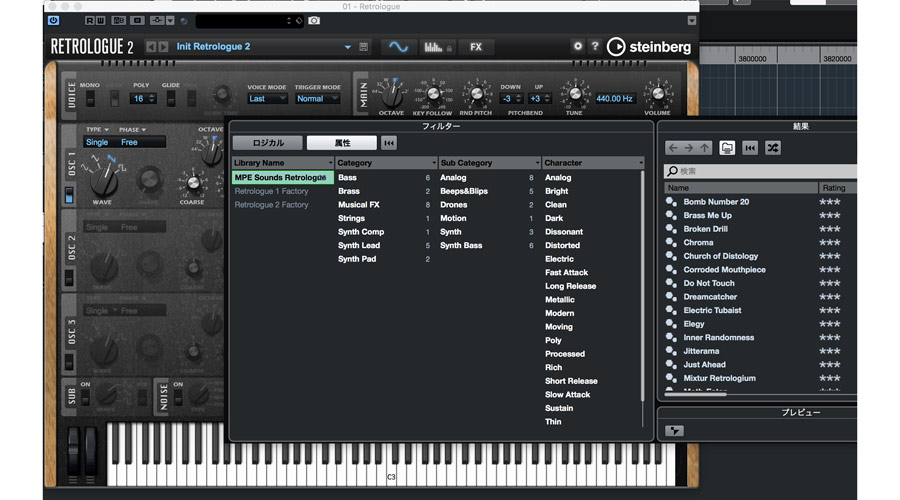This screenshot has height=500, width=900.
Task: Open the arpeggiator page with the bars icon
Action: pyautogui.click(x=433, y=47)
